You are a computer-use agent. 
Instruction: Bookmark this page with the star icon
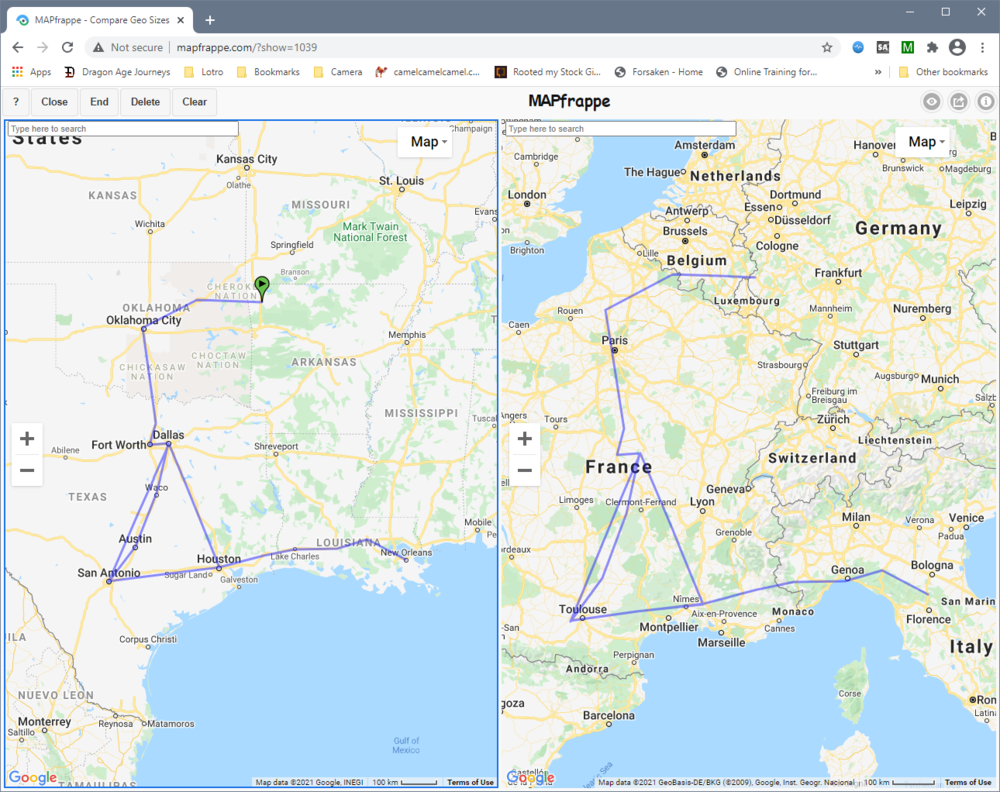827,47
